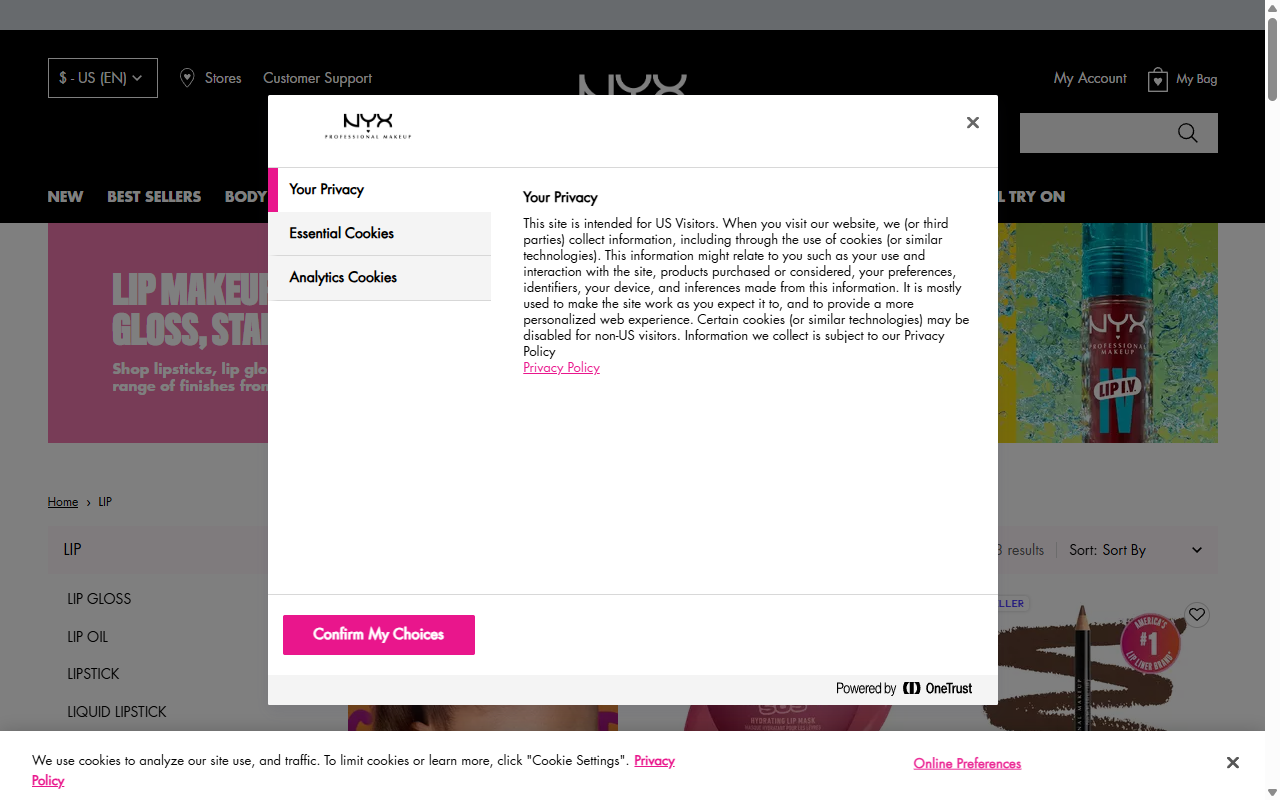Open the BEST SELLERS menu item

[x=154, y=197]
